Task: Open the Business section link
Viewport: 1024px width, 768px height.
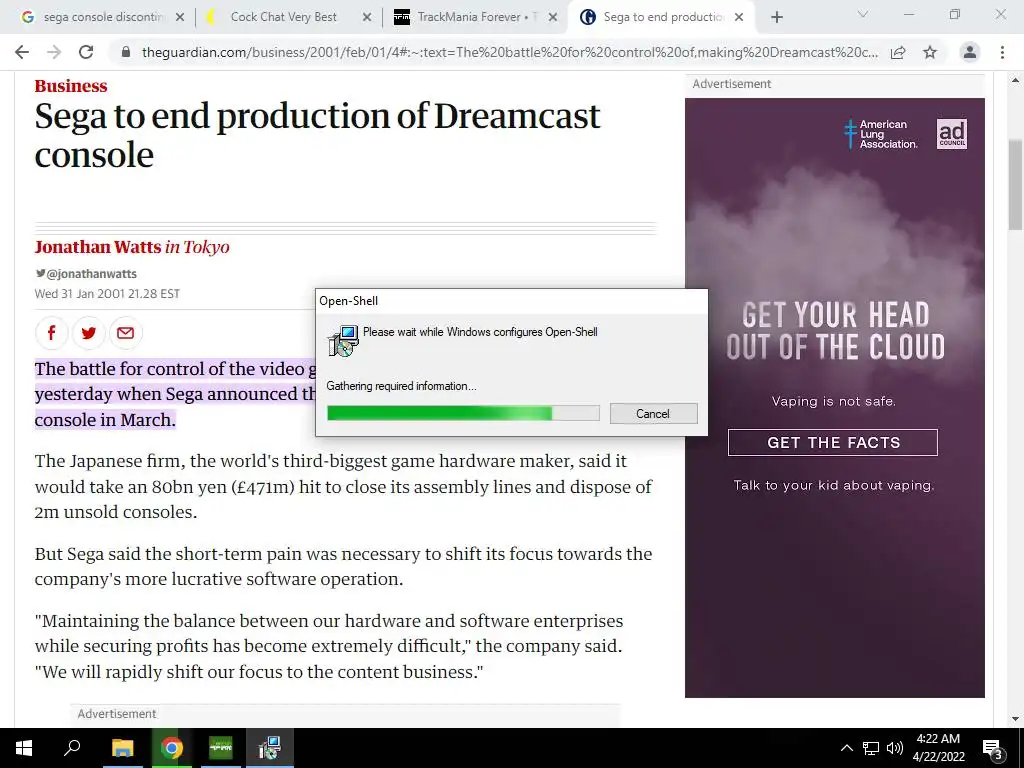Action: click(71, 86)
